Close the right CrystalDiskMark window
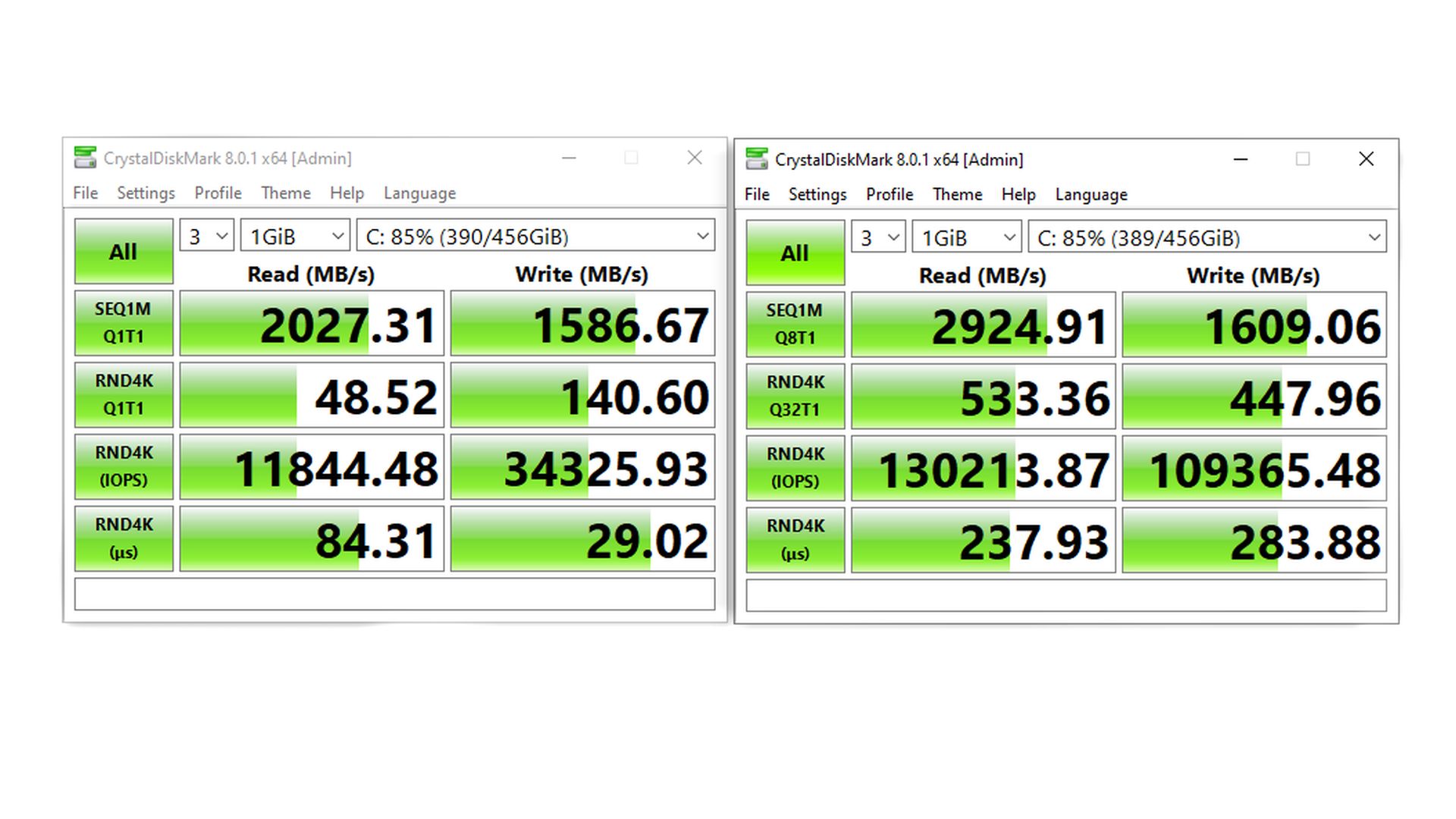 click(x=1366, y=159)
